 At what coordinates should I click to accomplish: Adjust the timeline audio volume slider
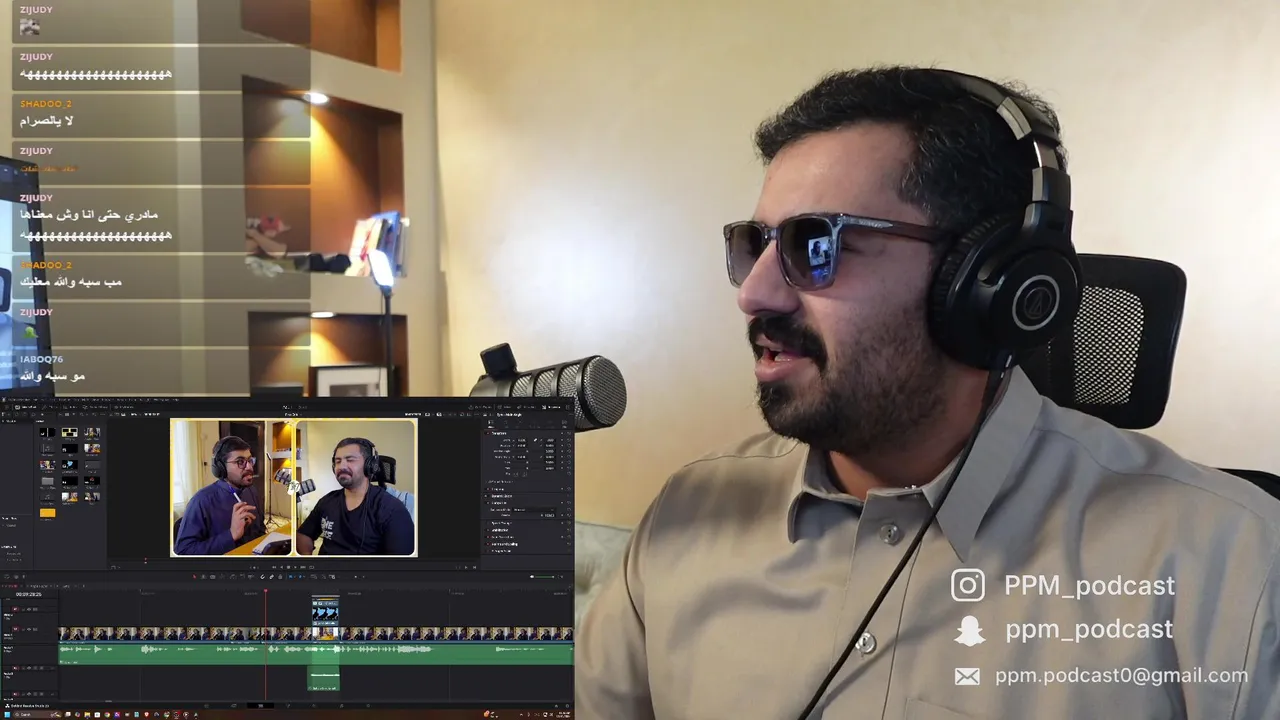tap(544, 577)
